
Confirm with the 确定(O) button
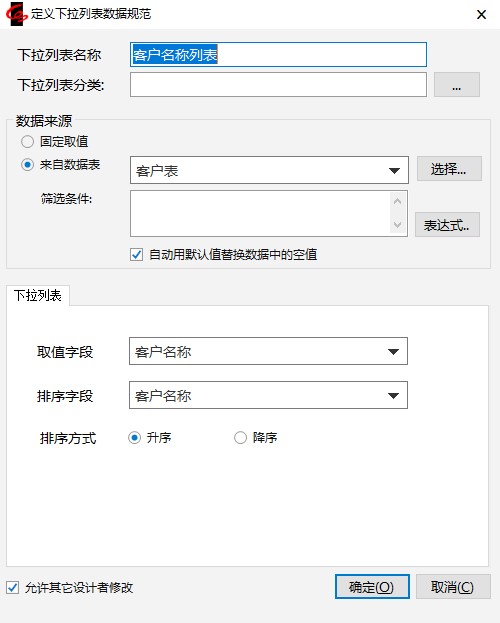click(372, 586)
